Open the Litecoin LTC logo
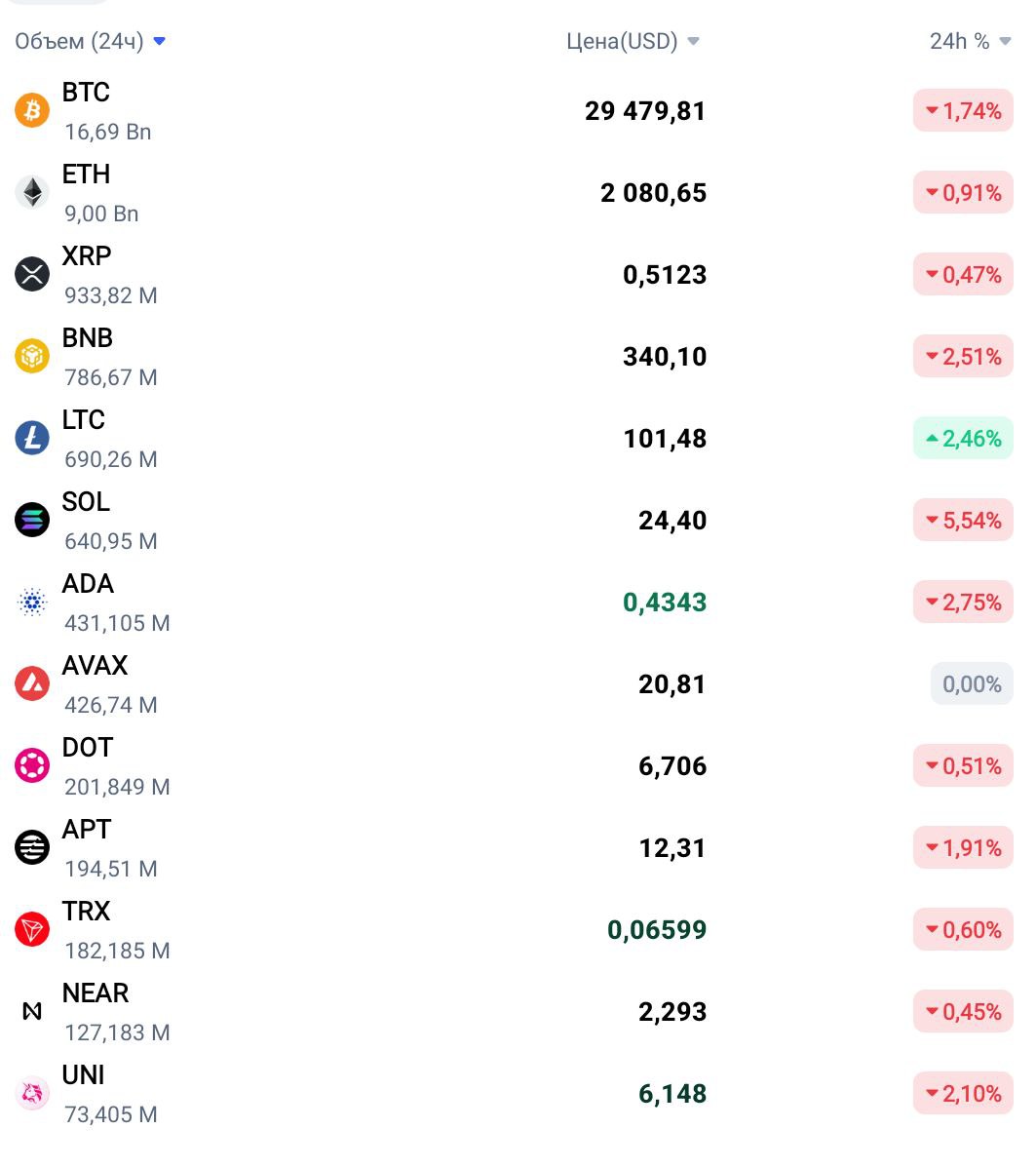The height and width of the screenshot is (1168, 1036). pyautogui.click(x=32, y=438)
